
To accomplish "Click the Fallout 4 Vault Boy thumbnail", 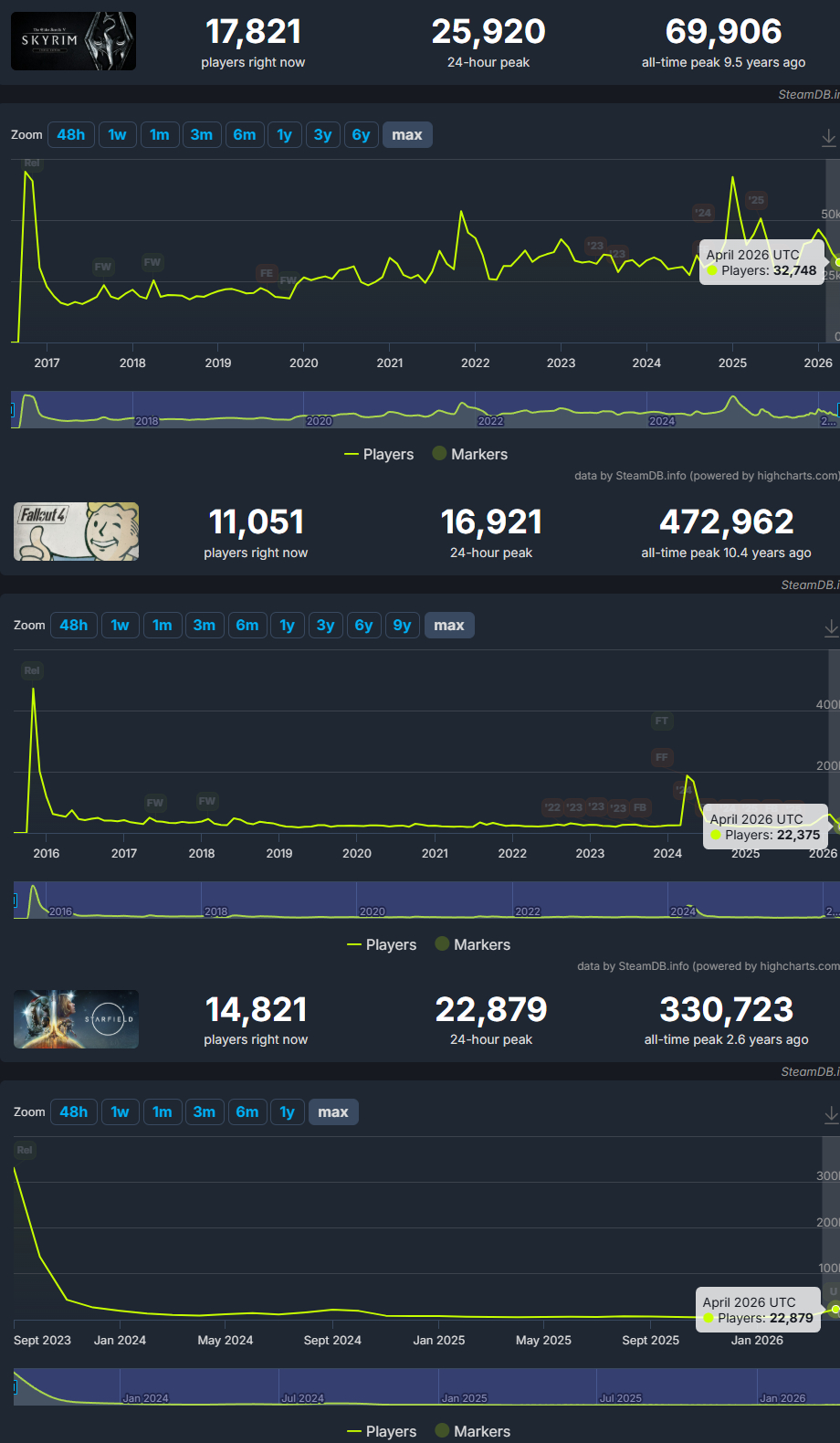I will [x=76, y=532].
